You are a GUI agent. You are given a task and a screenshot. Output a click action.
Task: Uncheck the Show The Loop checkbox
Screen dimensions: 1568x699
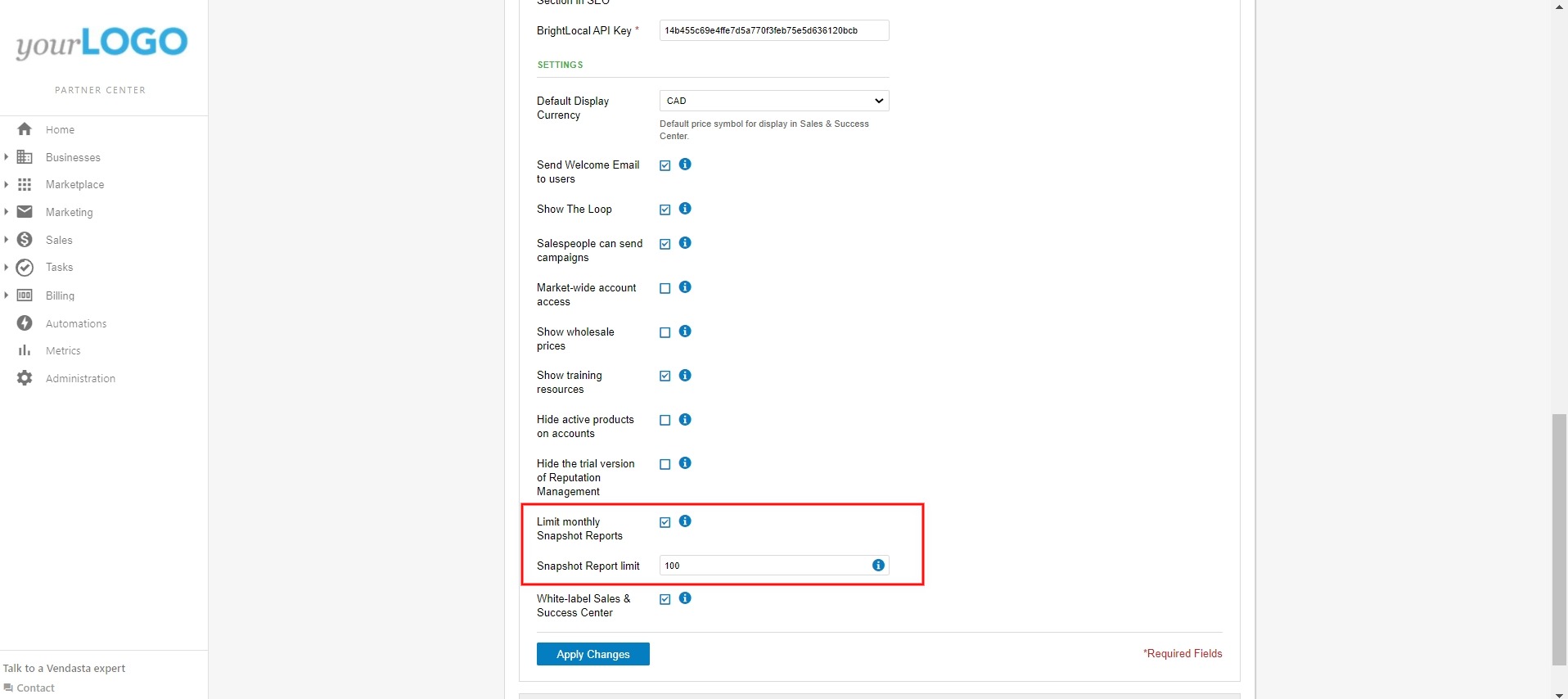665,210
